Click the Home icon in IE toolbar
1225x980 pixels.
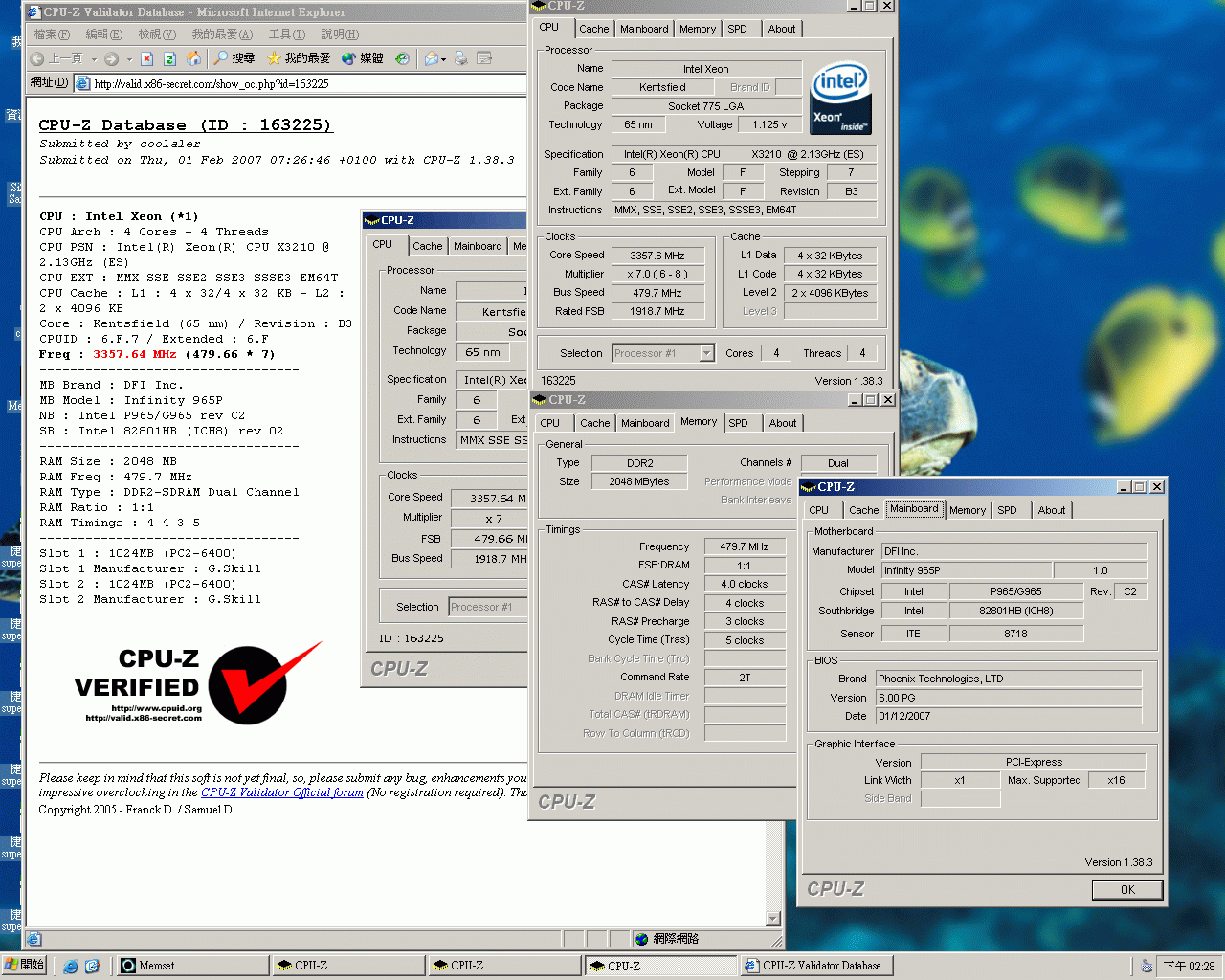(x=193, y=58)
